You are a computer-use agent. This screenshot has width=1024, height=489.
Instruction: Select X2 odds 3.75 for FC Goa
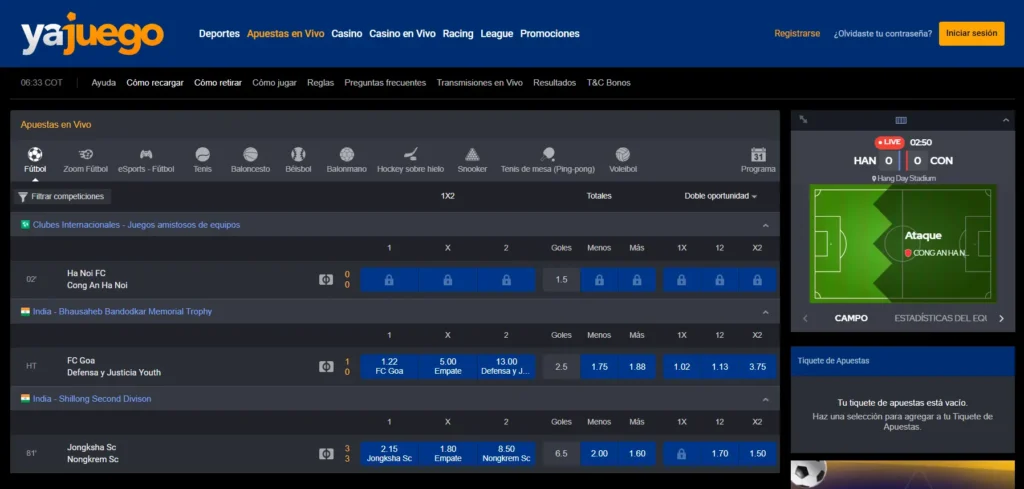tap(758, 366)
